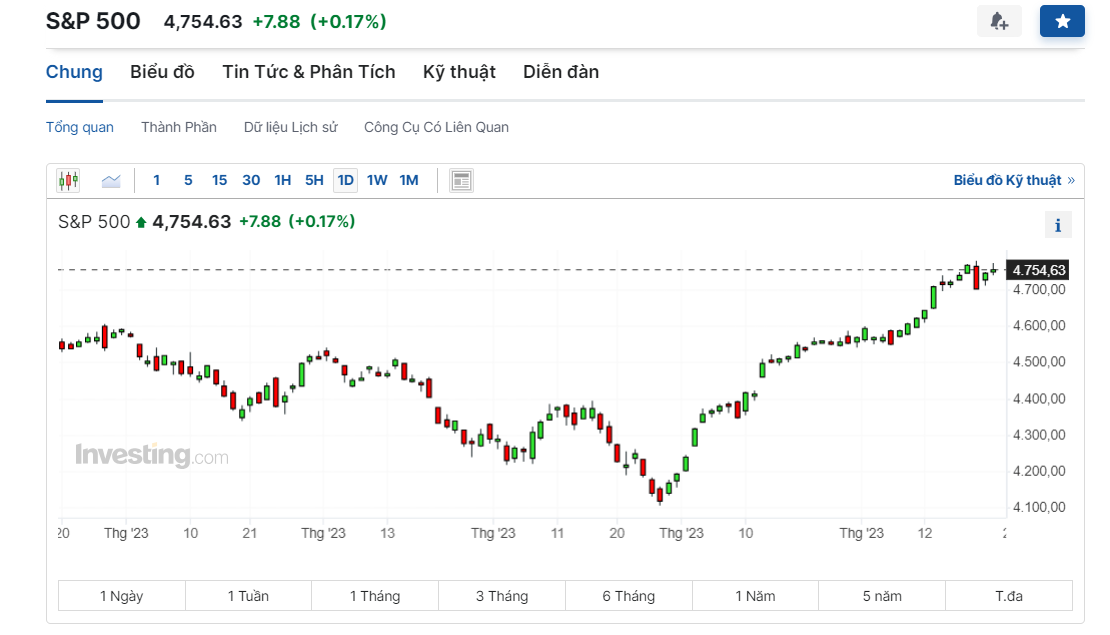Image resolution: width=1110 pixels, height=635 pixels.
Task: Select the 1D chart interval
Action: tap(345, 181)
